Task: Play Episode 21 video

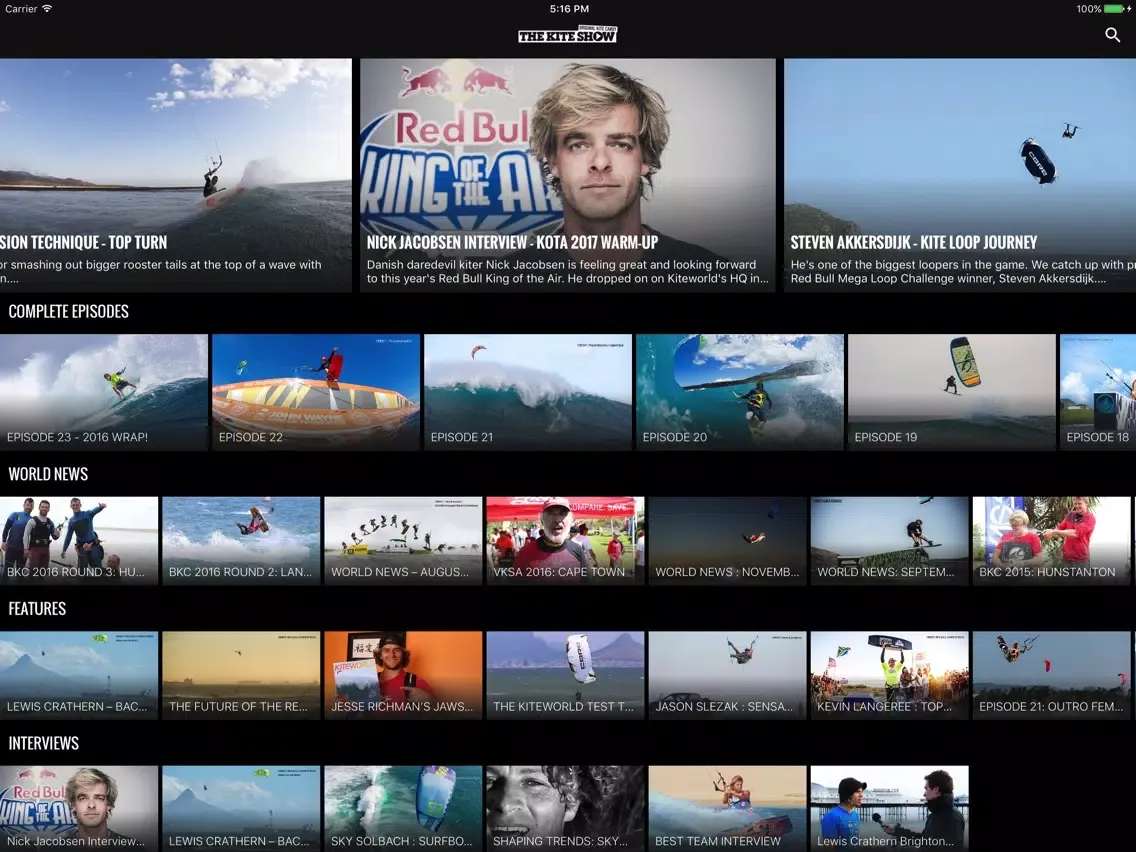Action: tap(527, 392)
